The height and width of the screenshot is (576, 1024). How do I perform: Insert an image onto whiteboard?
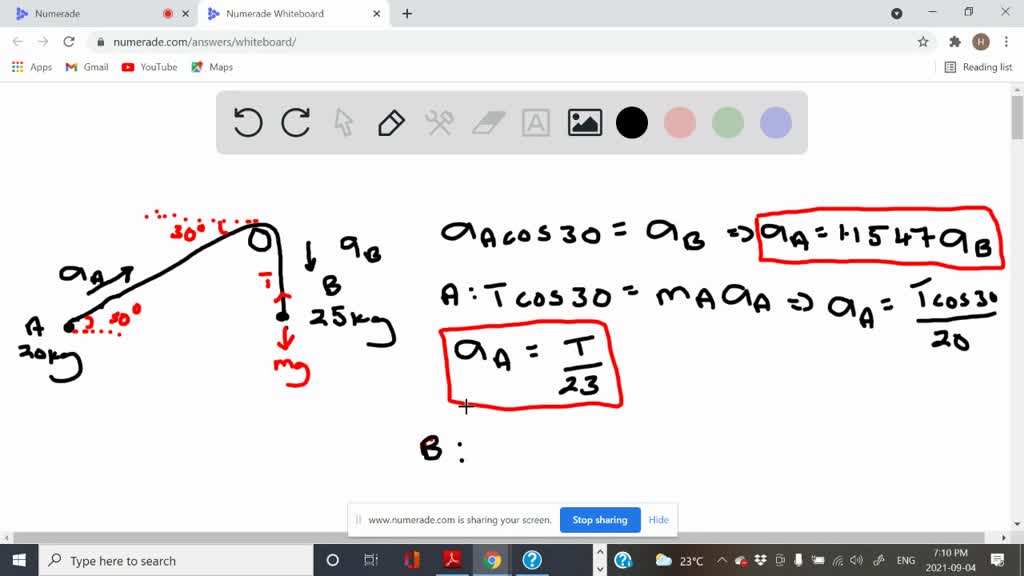coord(584,123)
